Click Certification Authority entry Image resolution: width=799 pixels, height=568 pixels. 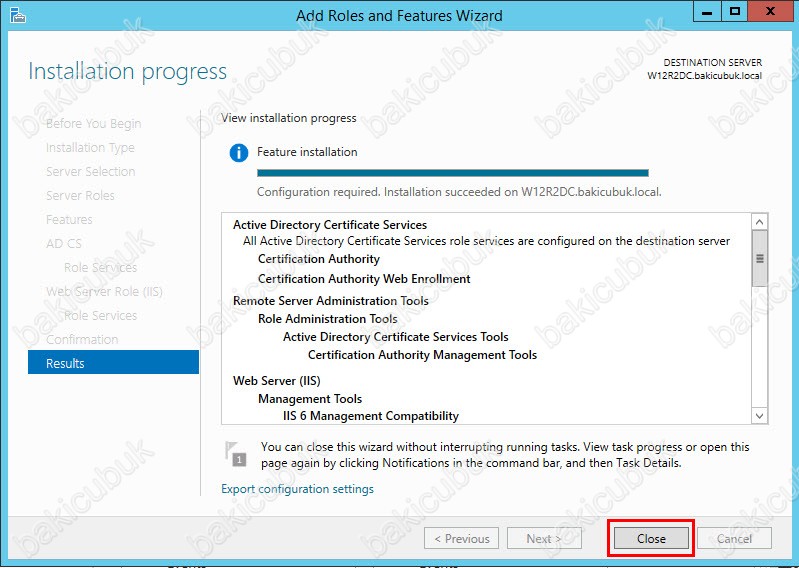click(x=318, y=259)
